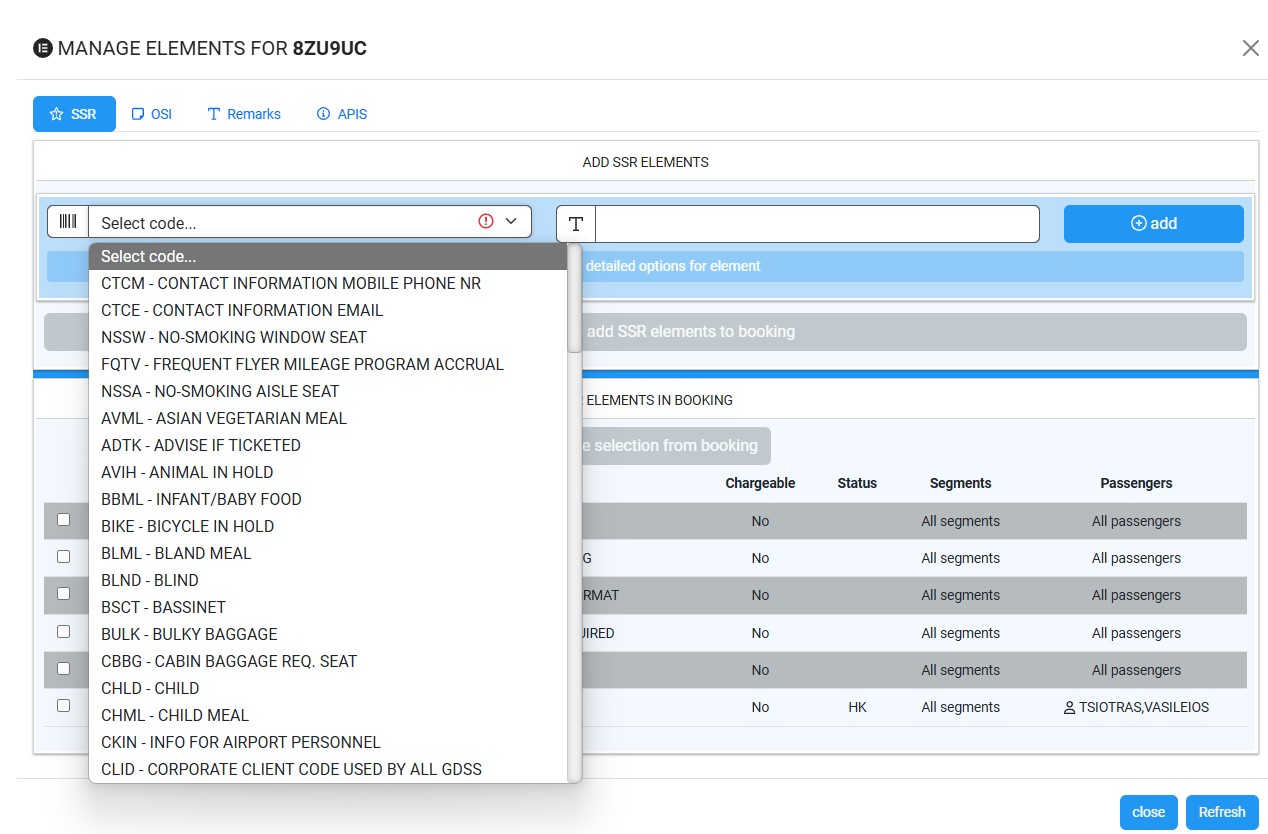This screenshot has width=1268, height=834.
Task: Collapse the Select code dropdown via its chevron
Action: (511, 221)
